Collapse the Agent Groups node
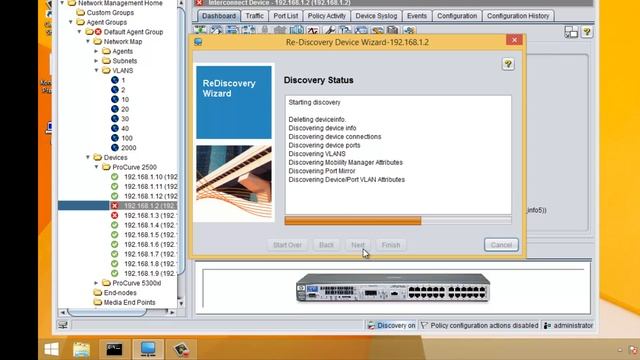 point(71,22)
